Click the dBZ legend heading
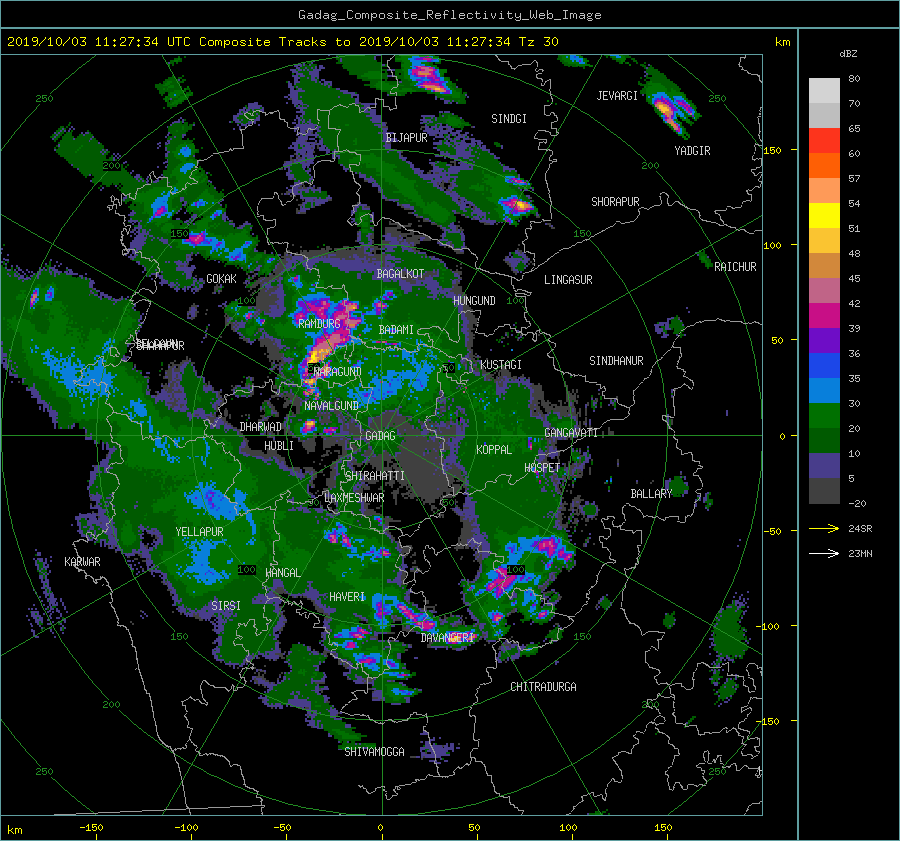This screenshot has width=900, height=841. pyautogui.click(x=848, y=54)
